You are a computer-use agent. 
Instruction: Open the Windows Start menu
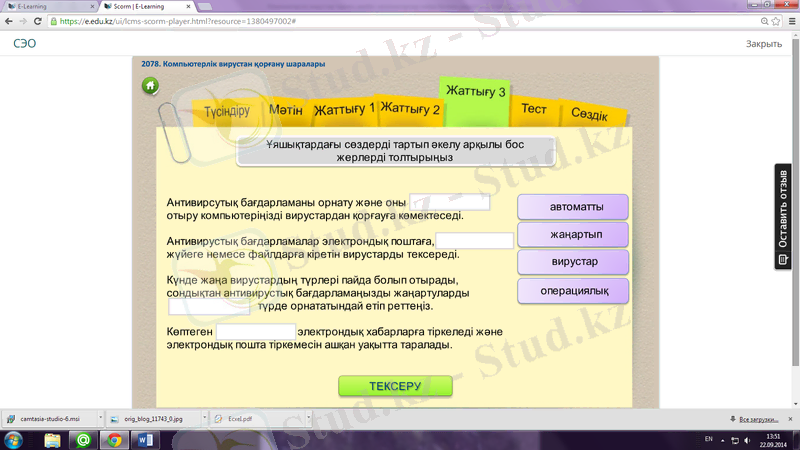(x=14, y=439)
